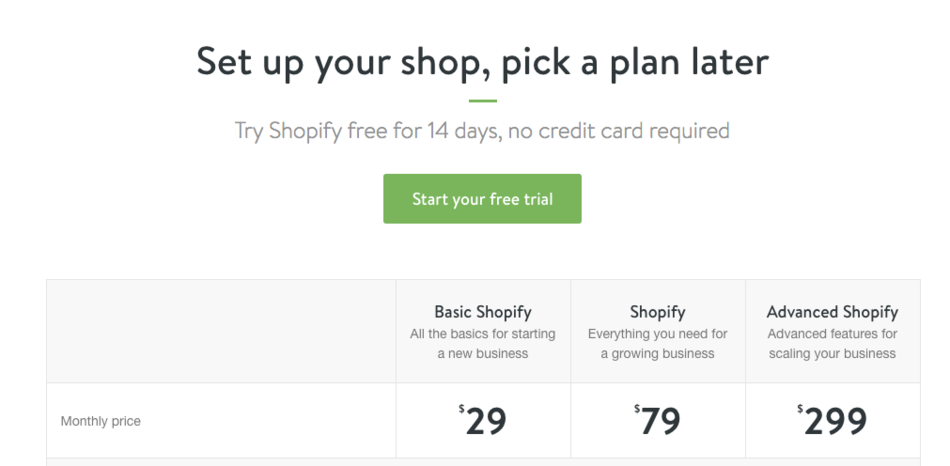
Task: Click the $299 monthly price
Action: [835, 421]
